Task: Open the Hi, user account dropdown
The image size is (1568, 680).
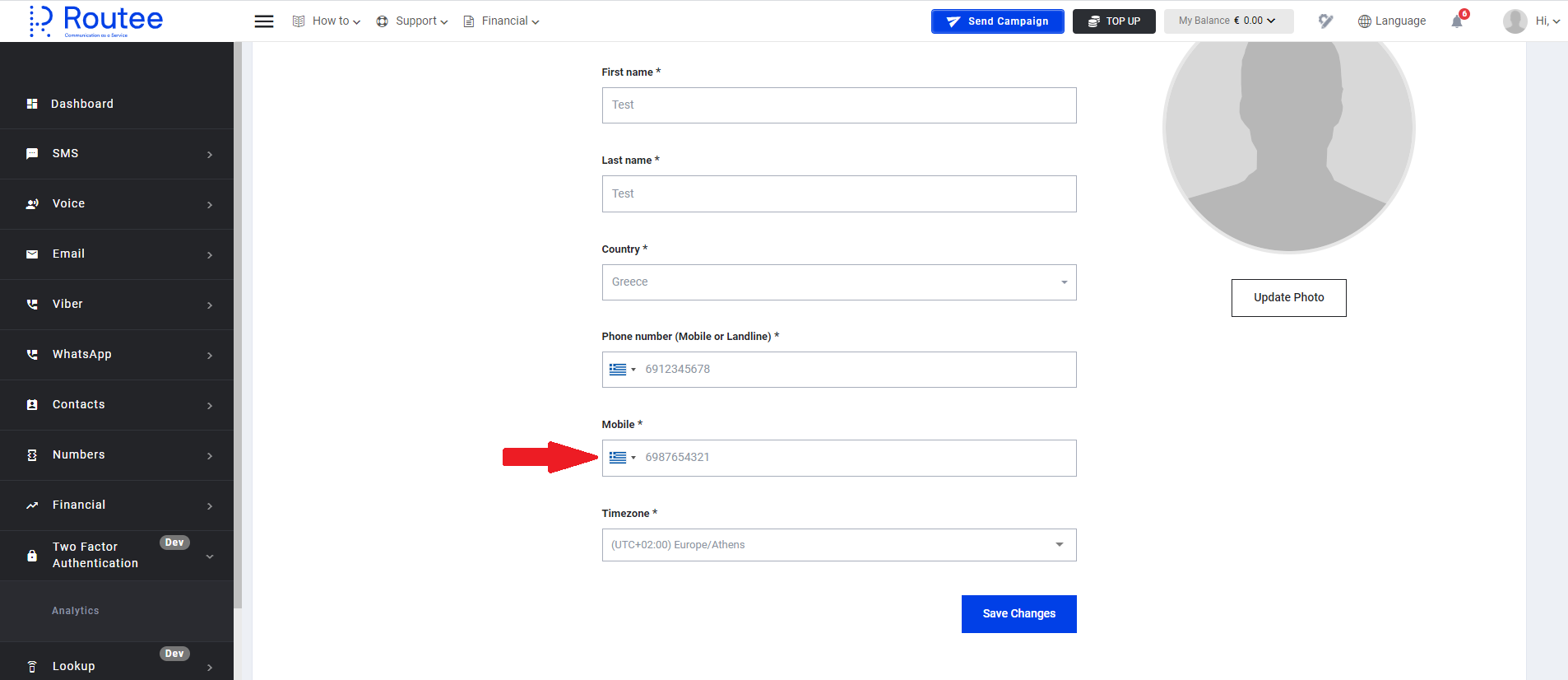Action: click(1547, 21)
